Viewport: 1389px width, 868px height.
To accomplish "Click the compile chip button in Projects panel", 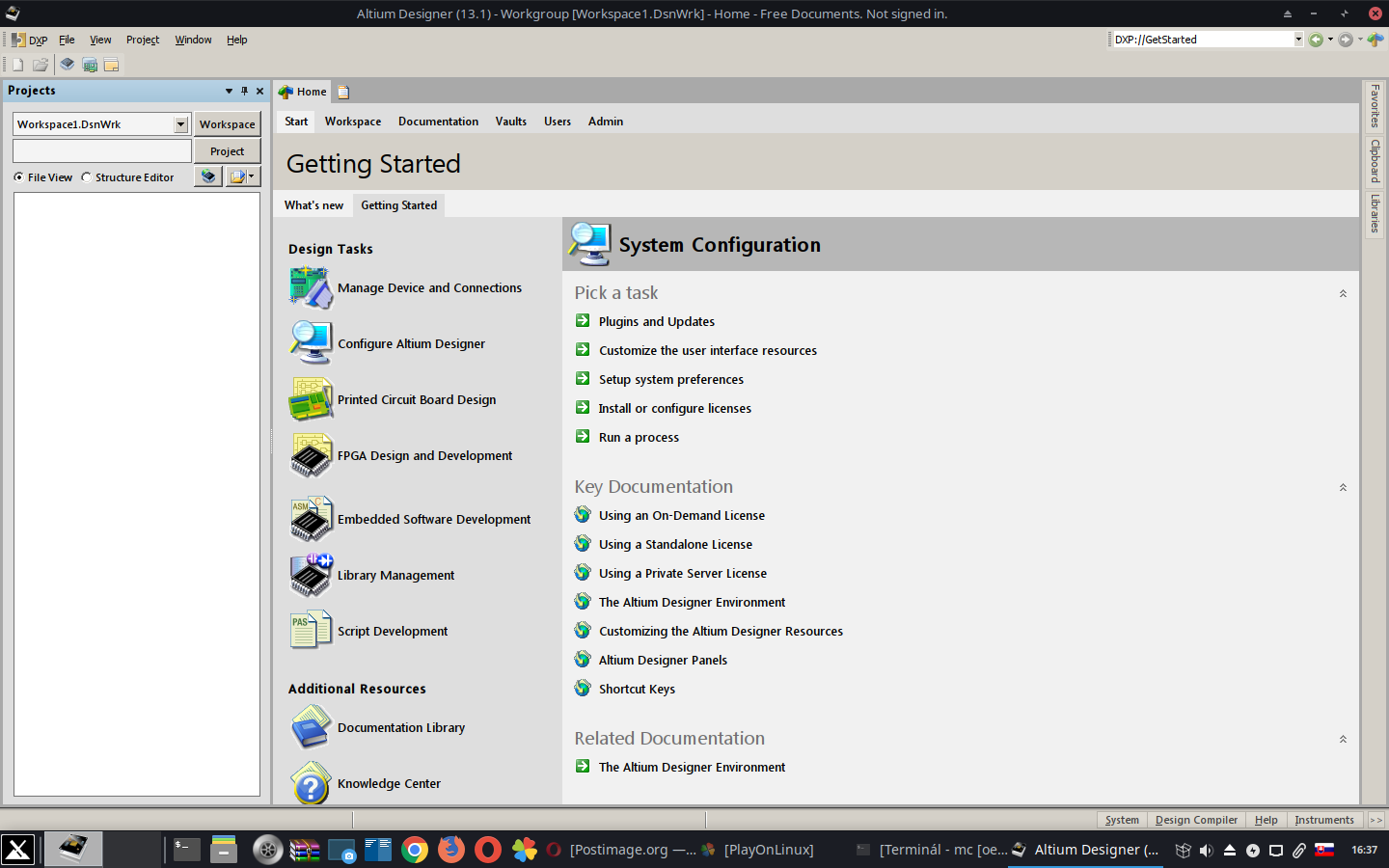I will (208, 176).
